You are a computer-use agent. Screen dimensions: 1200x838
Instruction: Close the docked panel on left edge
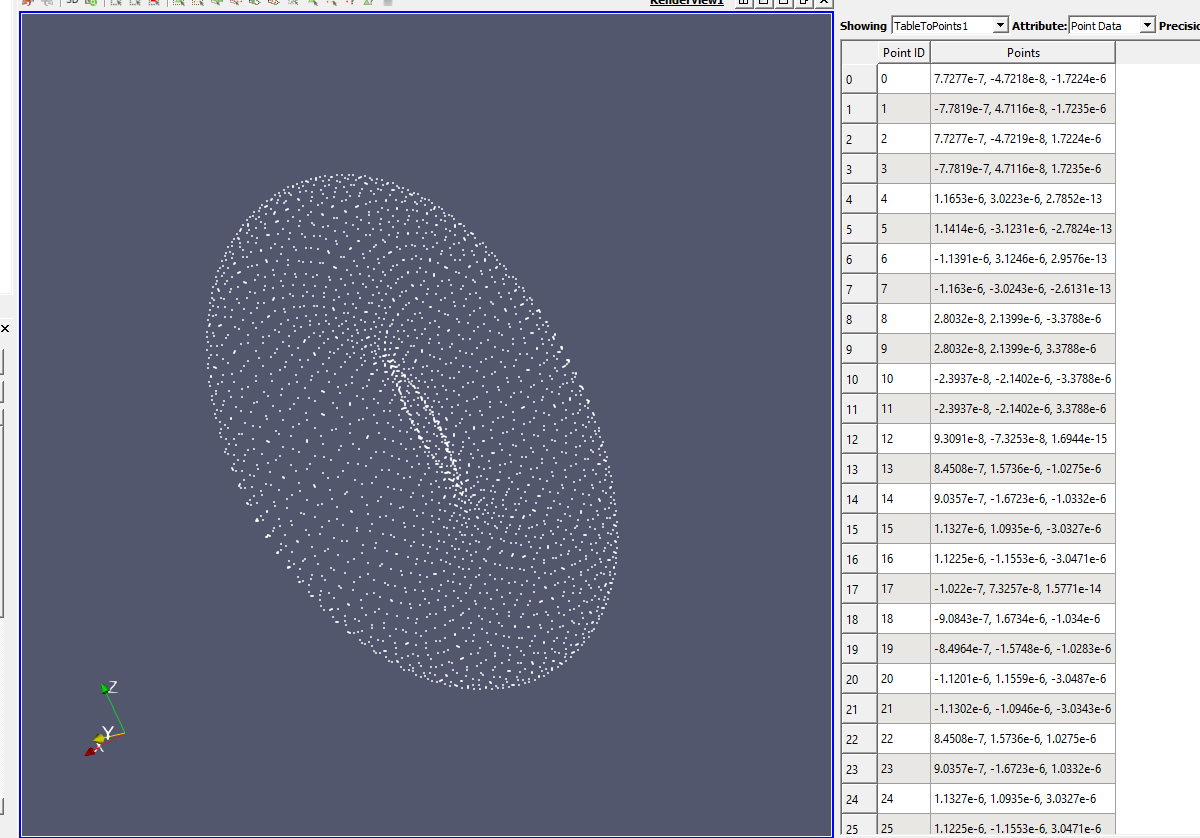click(4, 328)
